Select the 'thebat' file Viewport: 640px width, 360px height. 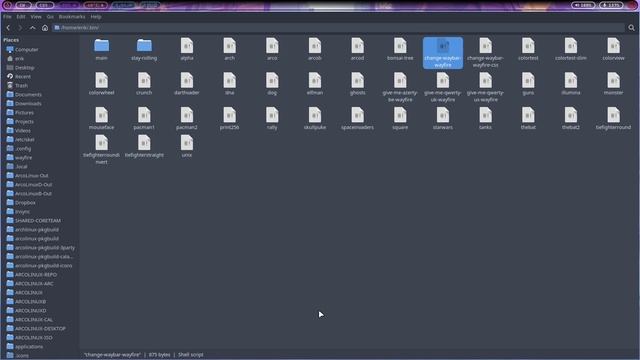pos(528,119)
